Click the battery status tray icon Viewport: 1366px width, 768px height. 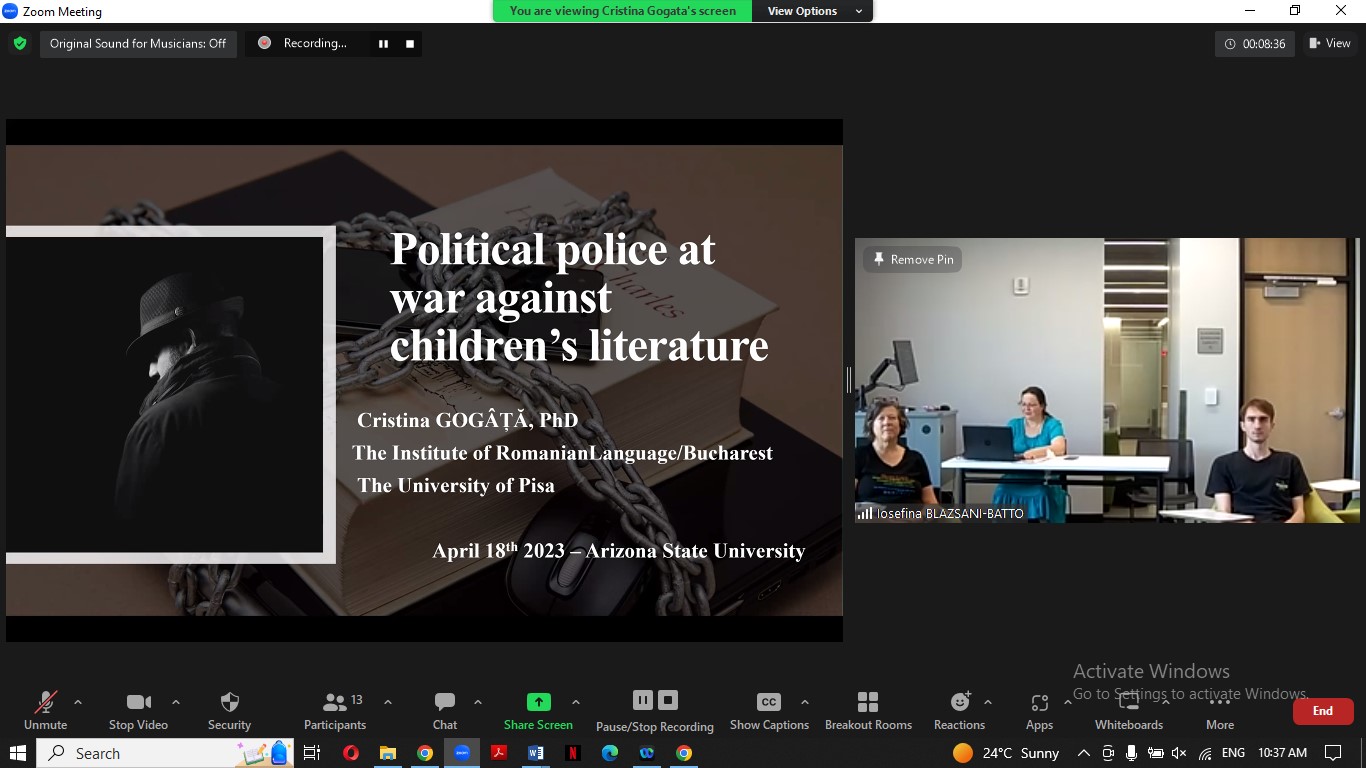pyautogui.click(x=1155, y=753)
